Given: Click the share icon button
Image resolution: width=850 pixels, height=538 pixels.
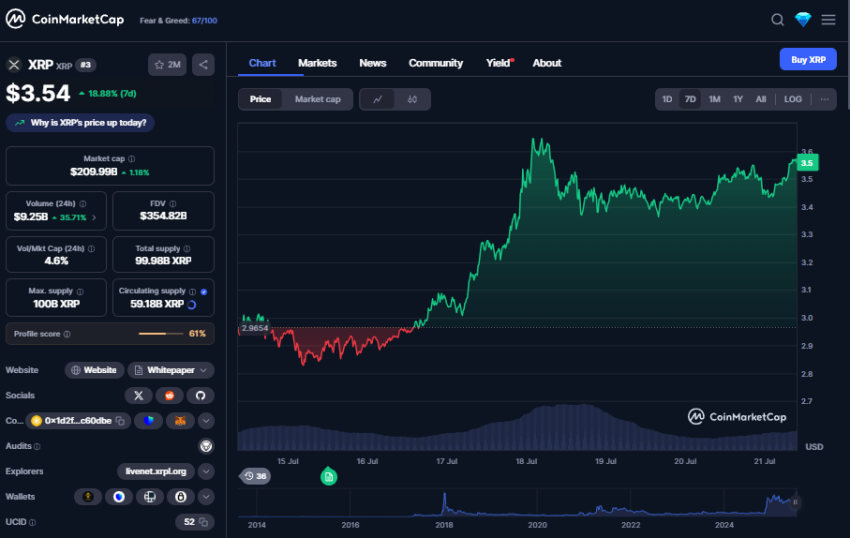Looking at the screenshot, I should point(203,65).
